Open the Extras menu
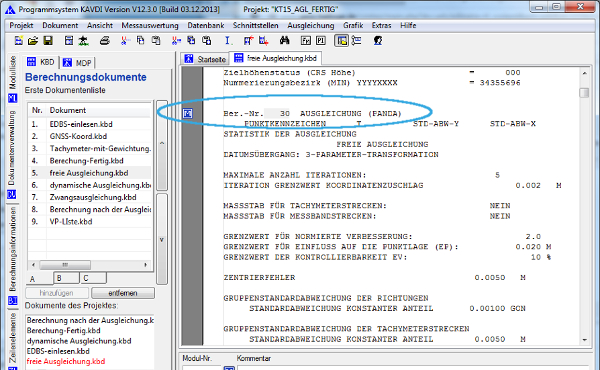This screenshot has height=370, width=600. click(x=382, y=25)
